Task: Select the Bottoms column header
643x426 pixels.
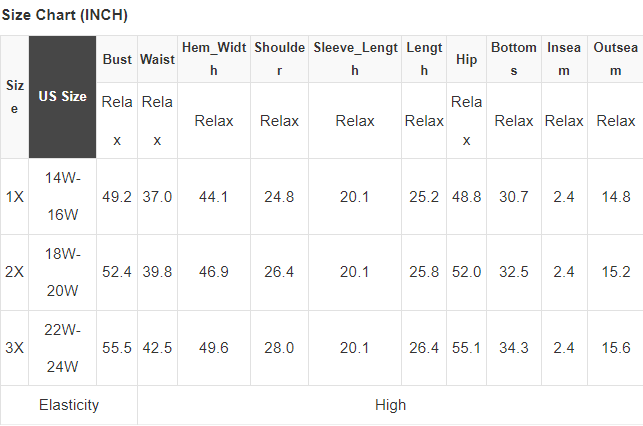Action: [x=514, y=59]
